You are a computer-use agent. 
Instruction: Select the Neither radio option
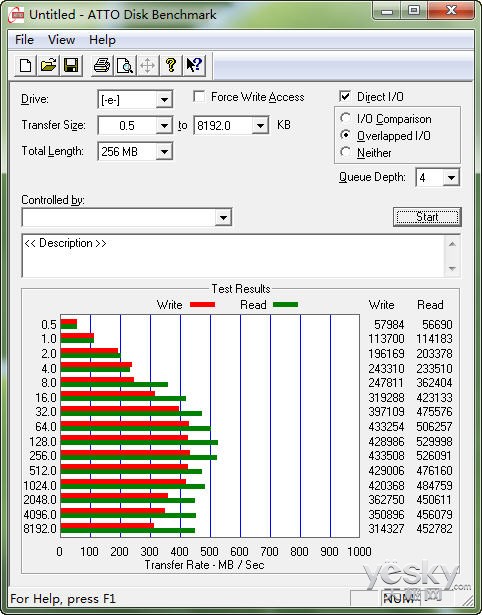pyautogui.click(x=346, y=152)
